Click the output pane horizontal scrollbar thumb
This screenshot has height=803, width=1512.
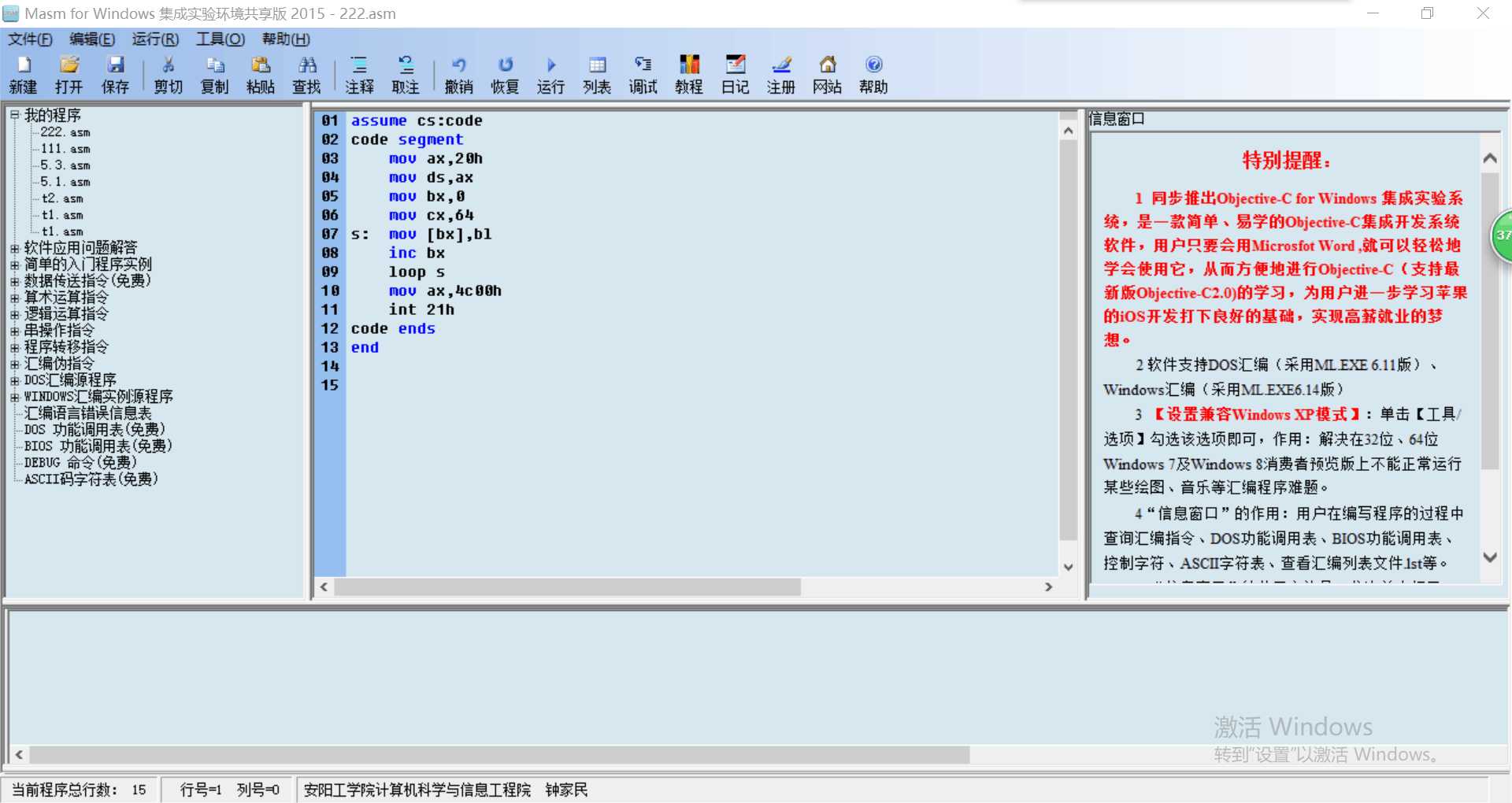[x=500, y=755]
